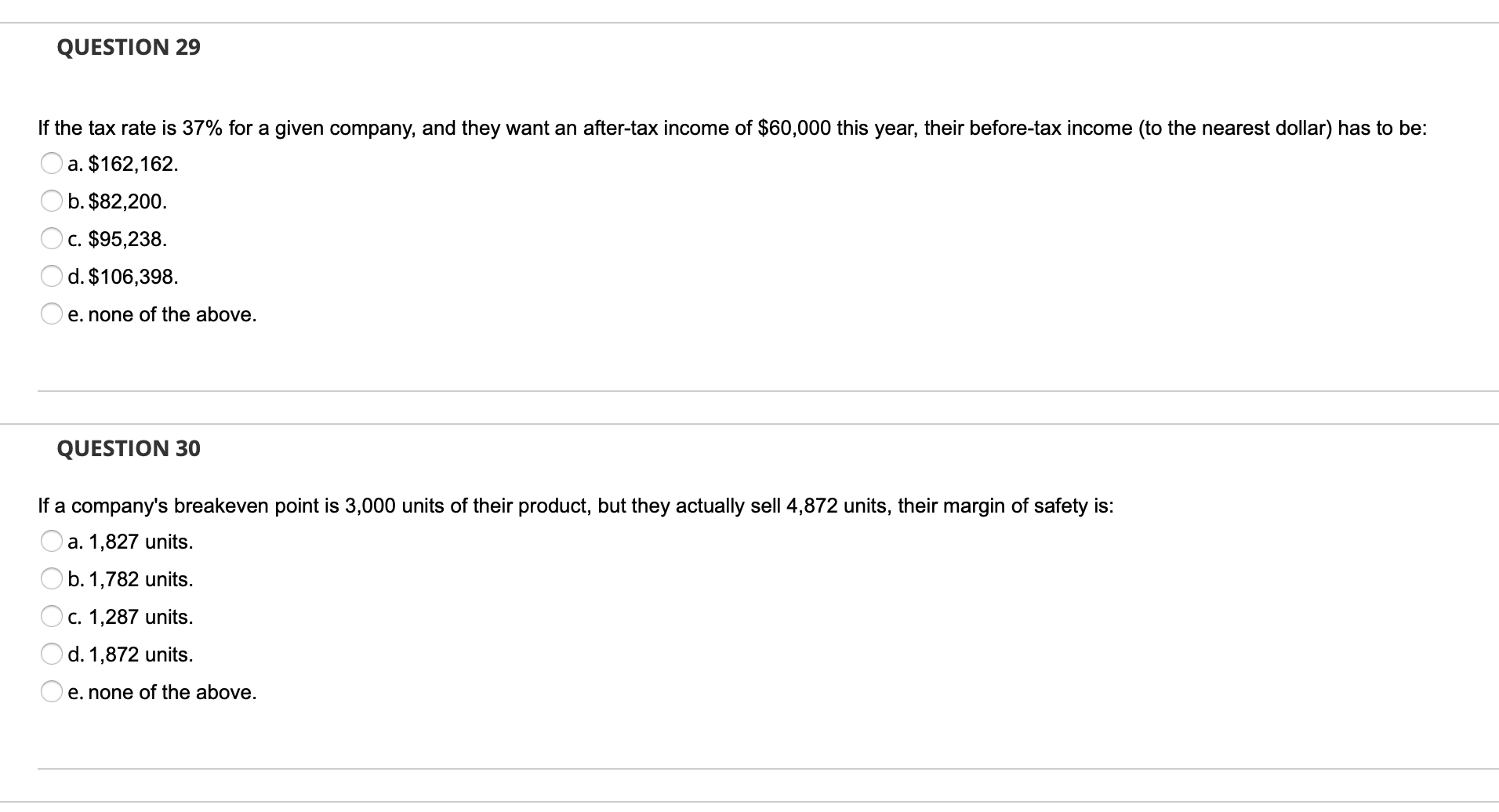Click the option text '1,287 units'
This screenshot has height=812, width=1499.
click(131, 616)
